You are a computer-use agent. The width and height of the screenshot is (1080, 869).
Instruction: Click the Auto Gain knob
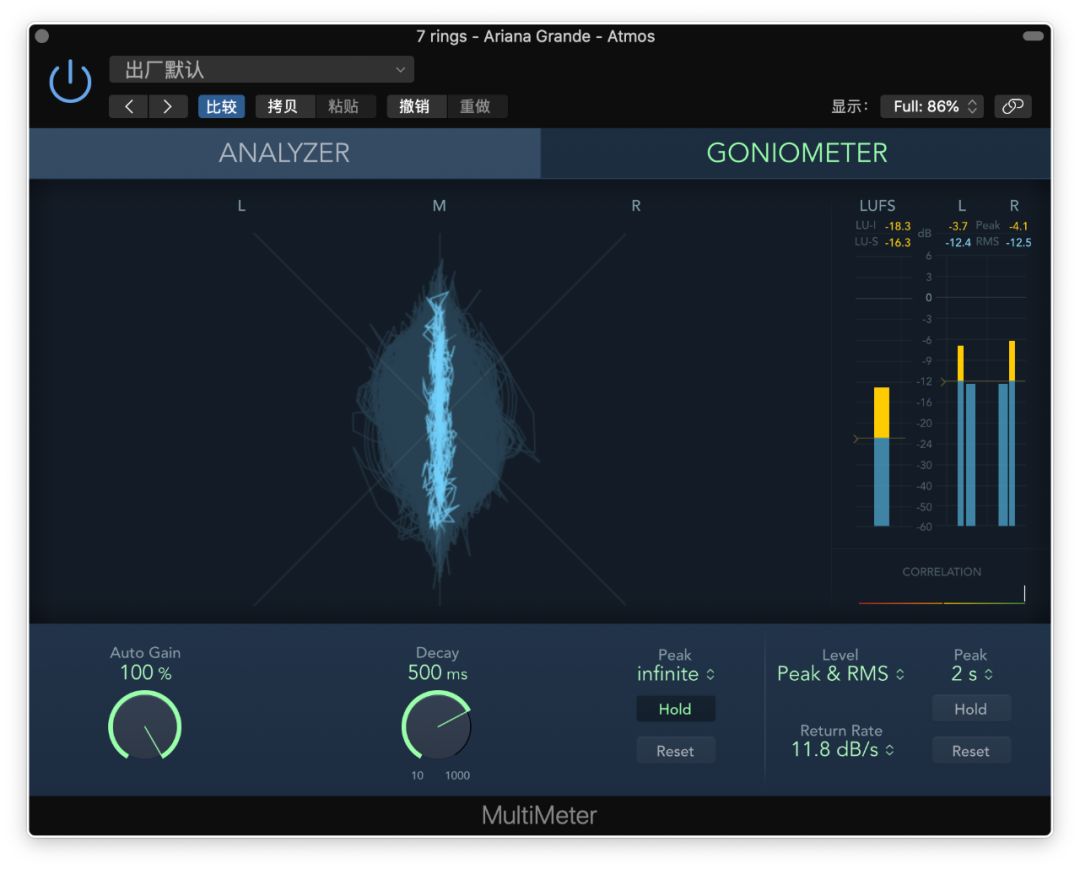click(145, 725)
